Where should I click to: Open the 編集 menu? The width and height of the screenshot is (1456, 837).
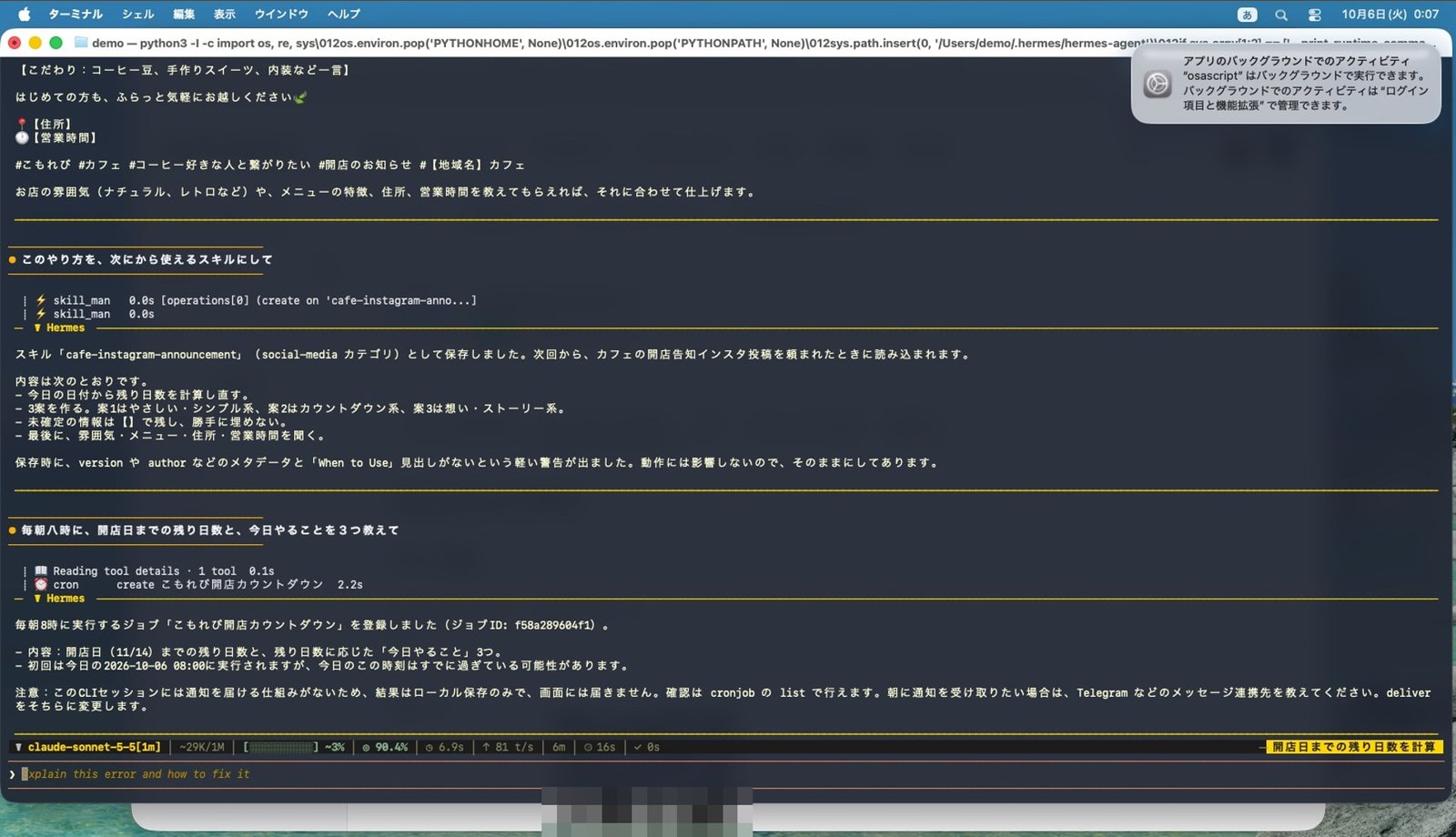click(x=184, y=14)
